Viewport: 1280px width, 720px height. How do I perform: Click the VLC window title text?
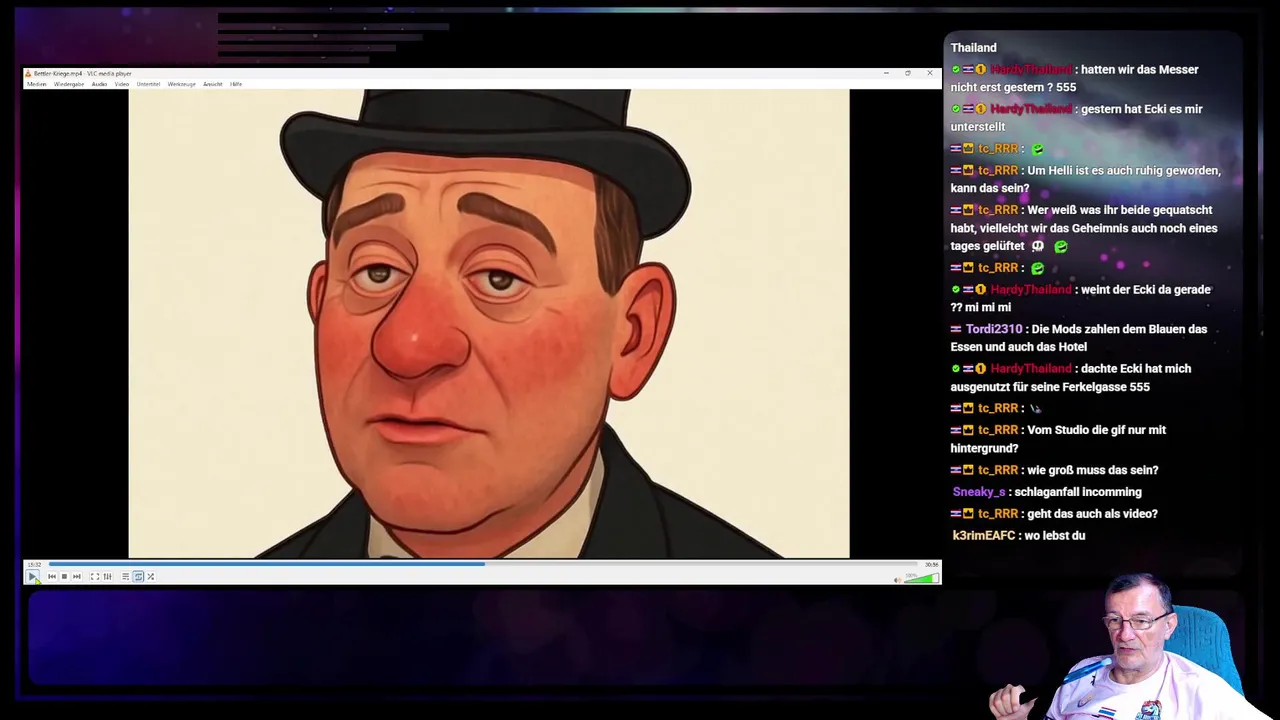point(82,73)
